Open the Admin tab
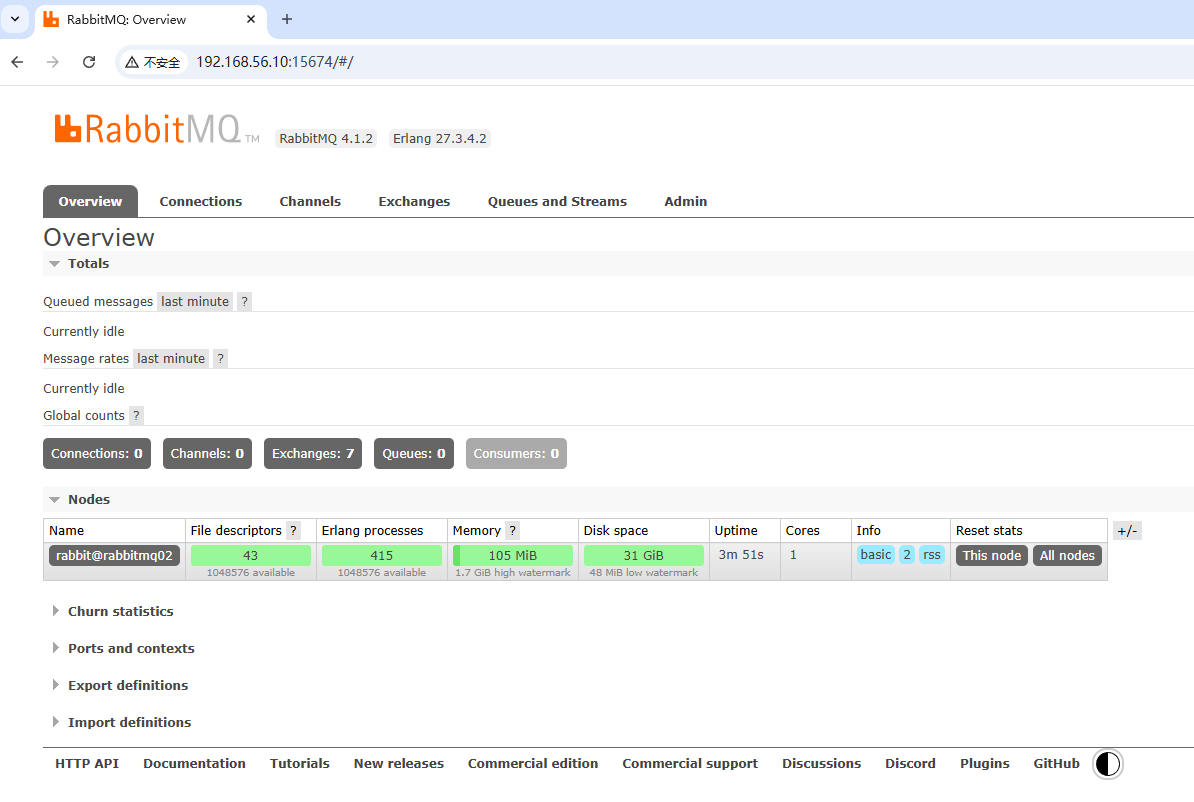Viewport: 1194px width, 802px height. (x=685, y=202)
